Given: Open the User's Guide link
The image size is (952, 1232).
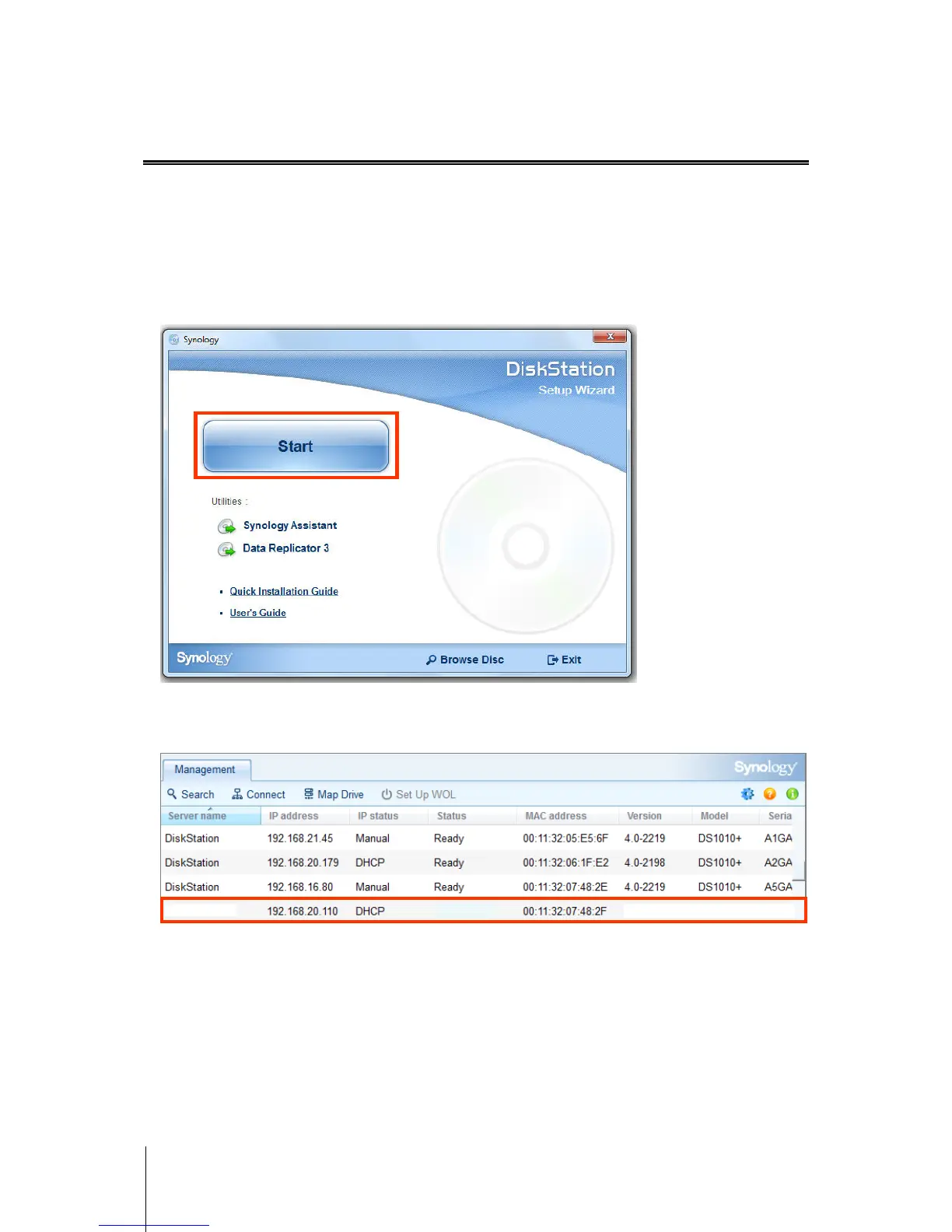Looking at the screenshot, I should [257, 613].
